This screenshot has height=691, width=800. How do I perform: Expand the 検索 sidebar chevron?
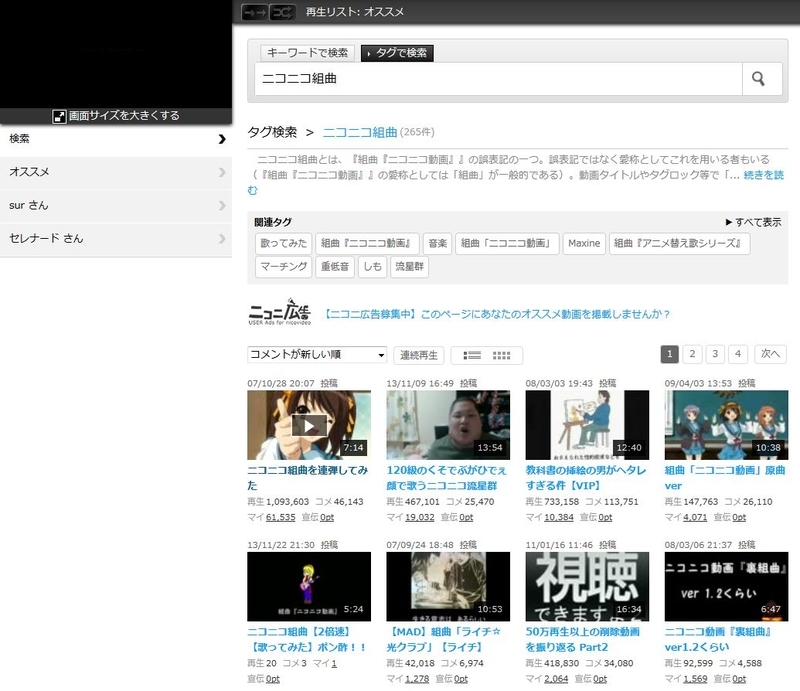click(222, 139)
